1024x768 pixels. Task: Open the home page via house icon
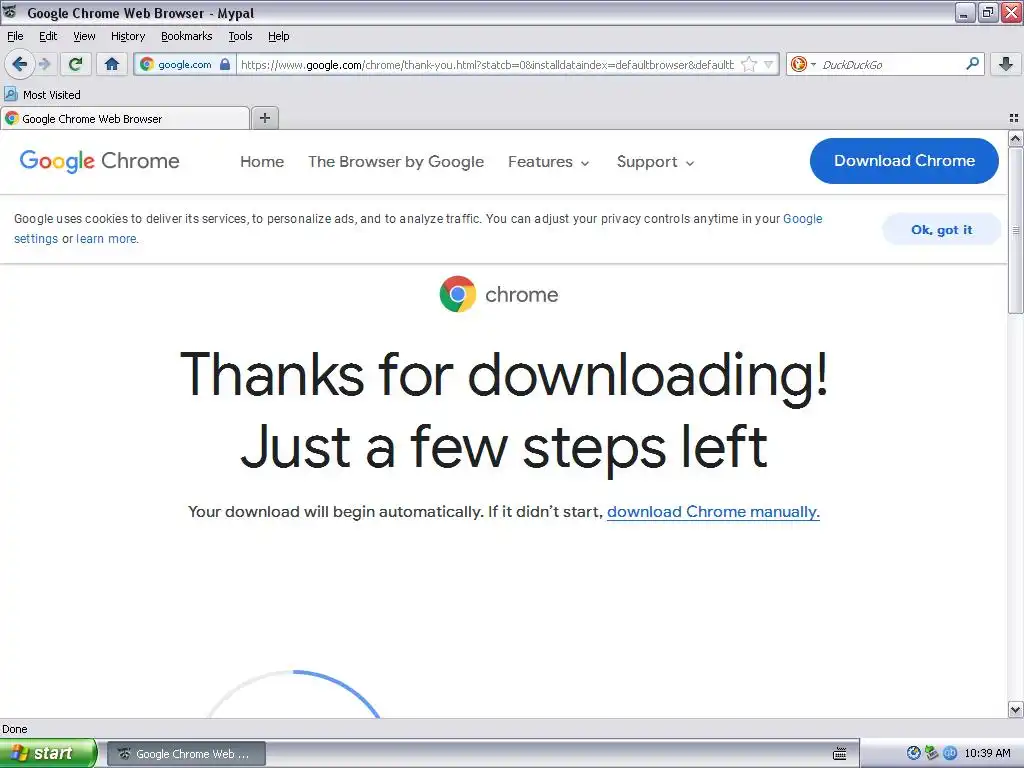click(x=112, y=64)
